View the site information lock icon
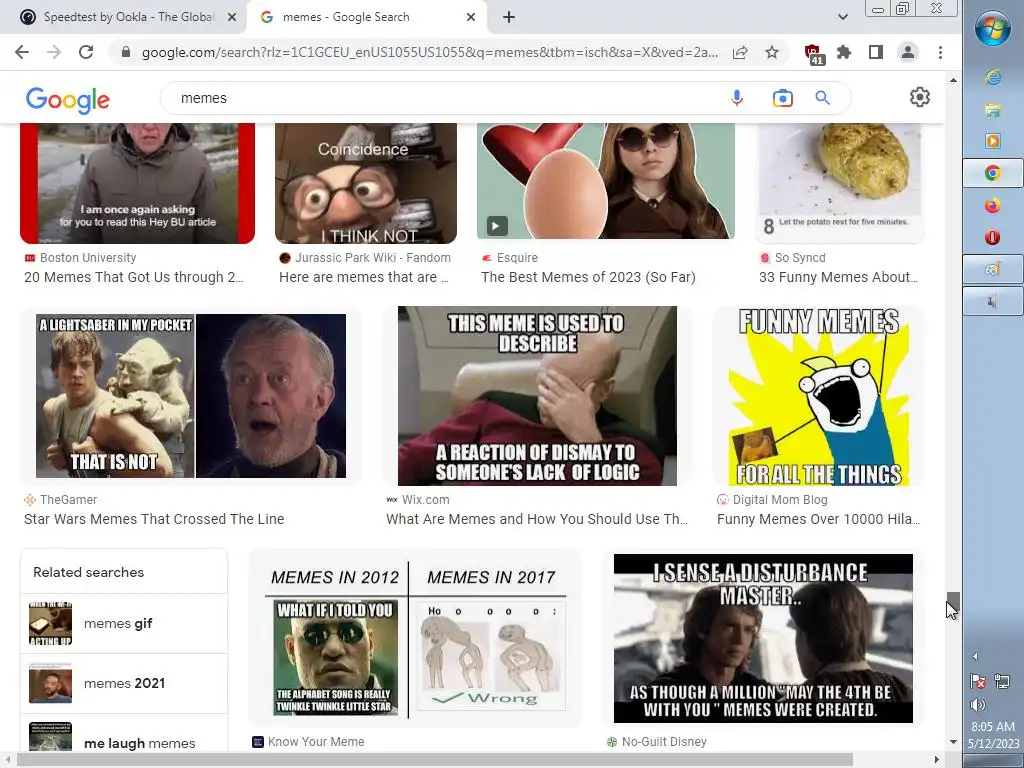Image resolution: width=1024 pixels, height=768 pixels. [x=126, y=52]
